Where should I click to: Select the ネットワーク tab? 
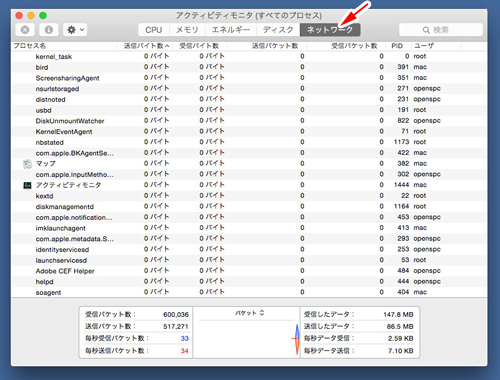click(330, 30)
